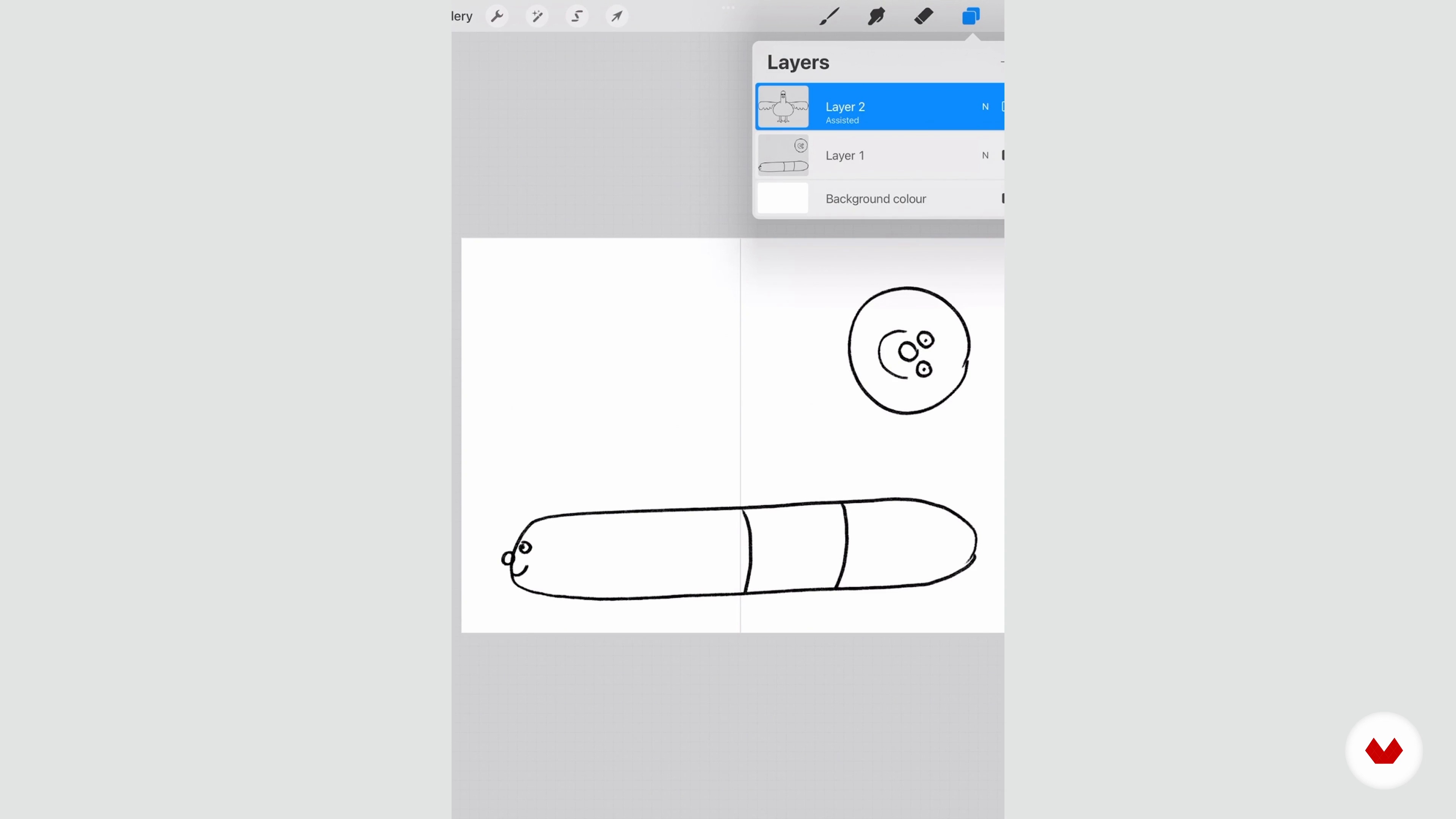The width and height of the screenshot is (1456, 819).
Task: Tap Layer 1 thumbnail
Action: tap(783, 155)
